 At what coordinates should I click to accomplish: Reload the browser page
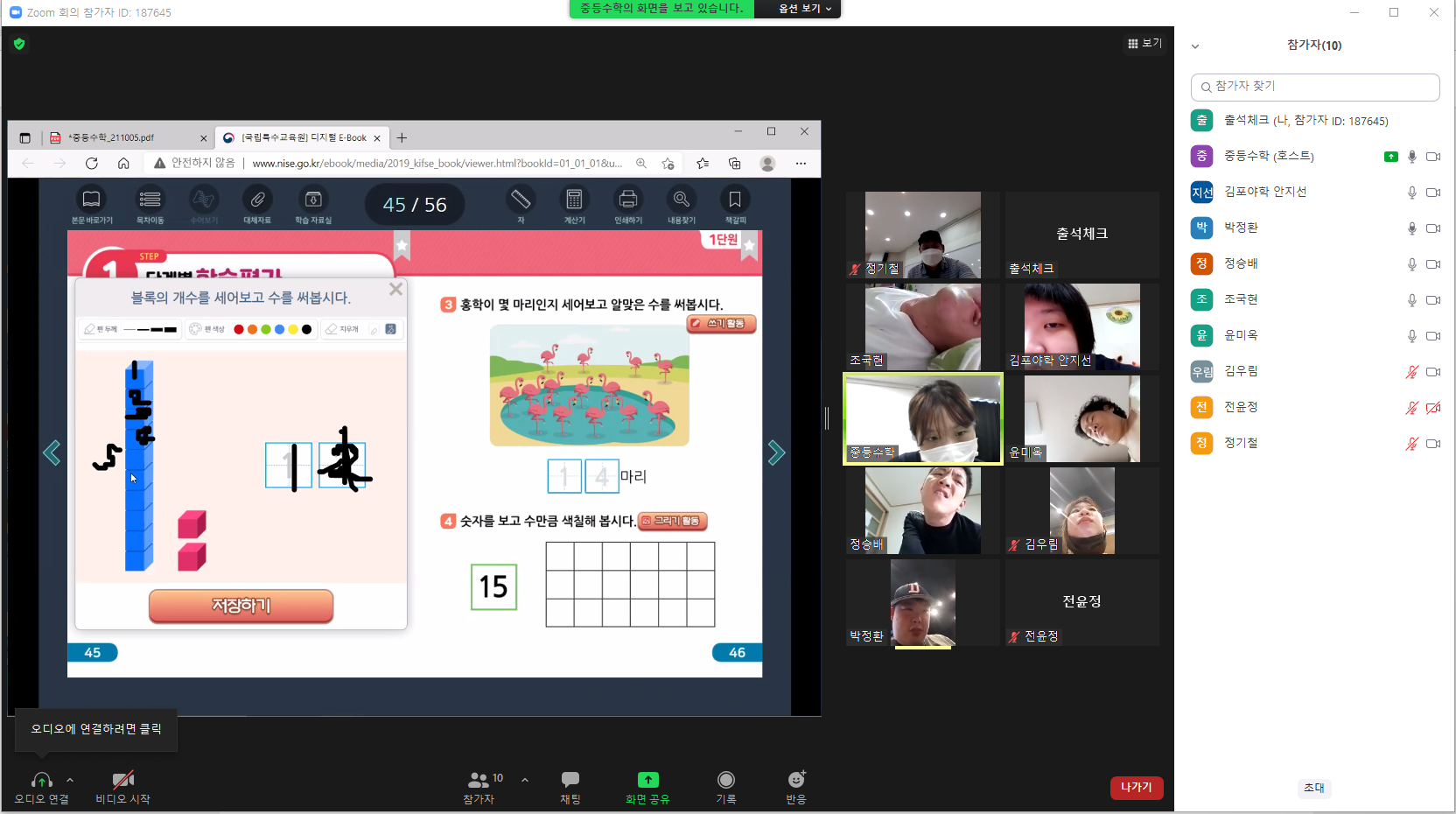click(91, 163)
